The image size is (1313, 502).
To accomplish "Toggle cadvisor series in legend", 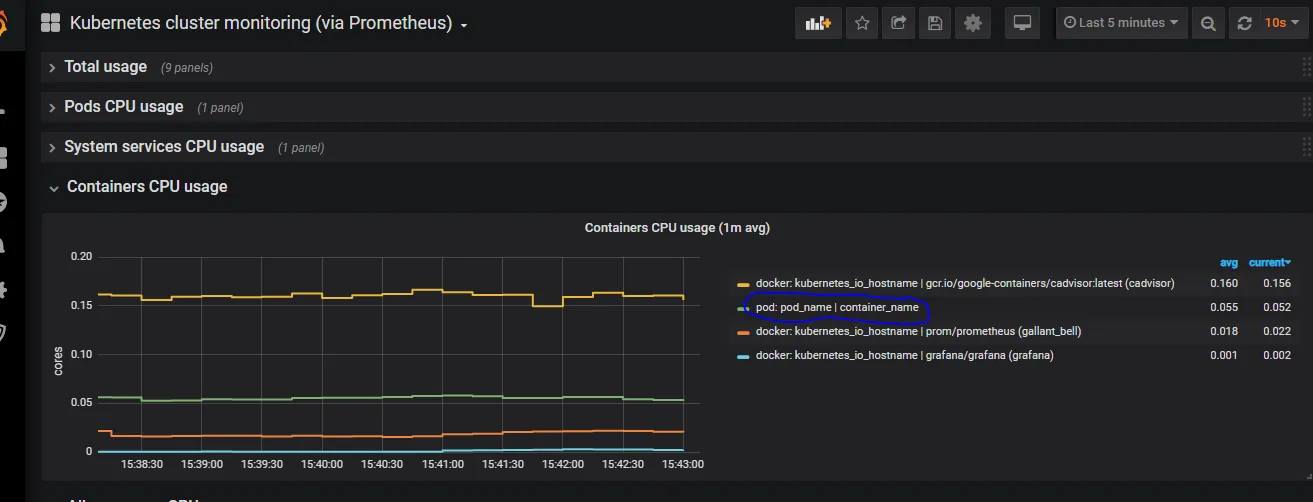I will (965, 284).
